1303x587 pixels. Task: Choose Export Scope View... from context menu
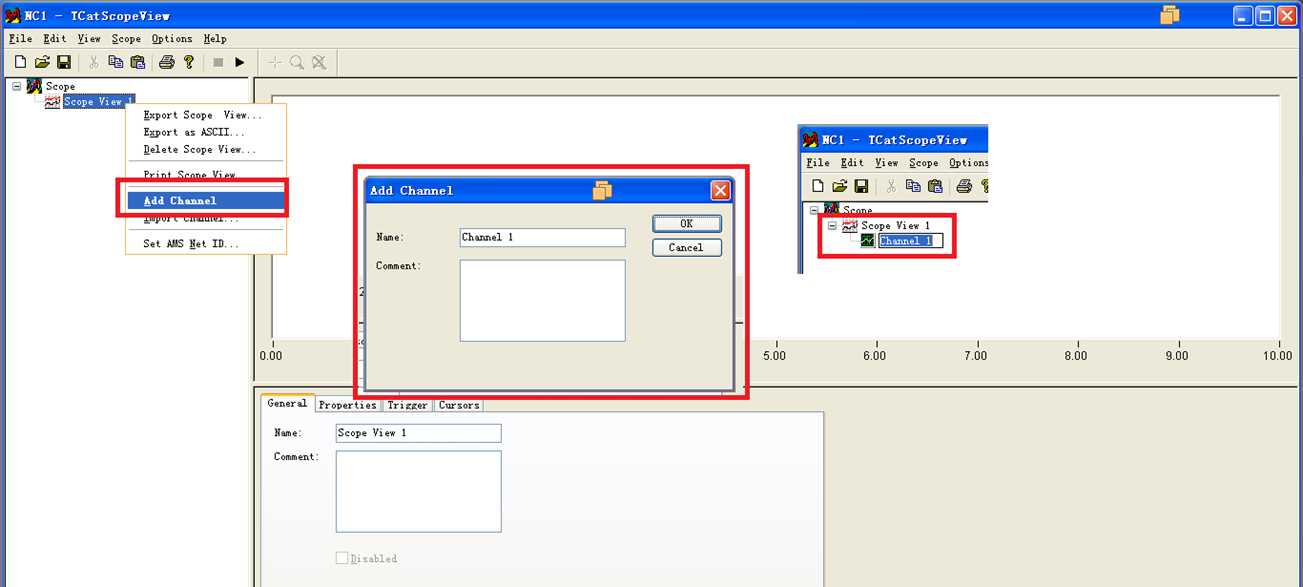[203, 115]
